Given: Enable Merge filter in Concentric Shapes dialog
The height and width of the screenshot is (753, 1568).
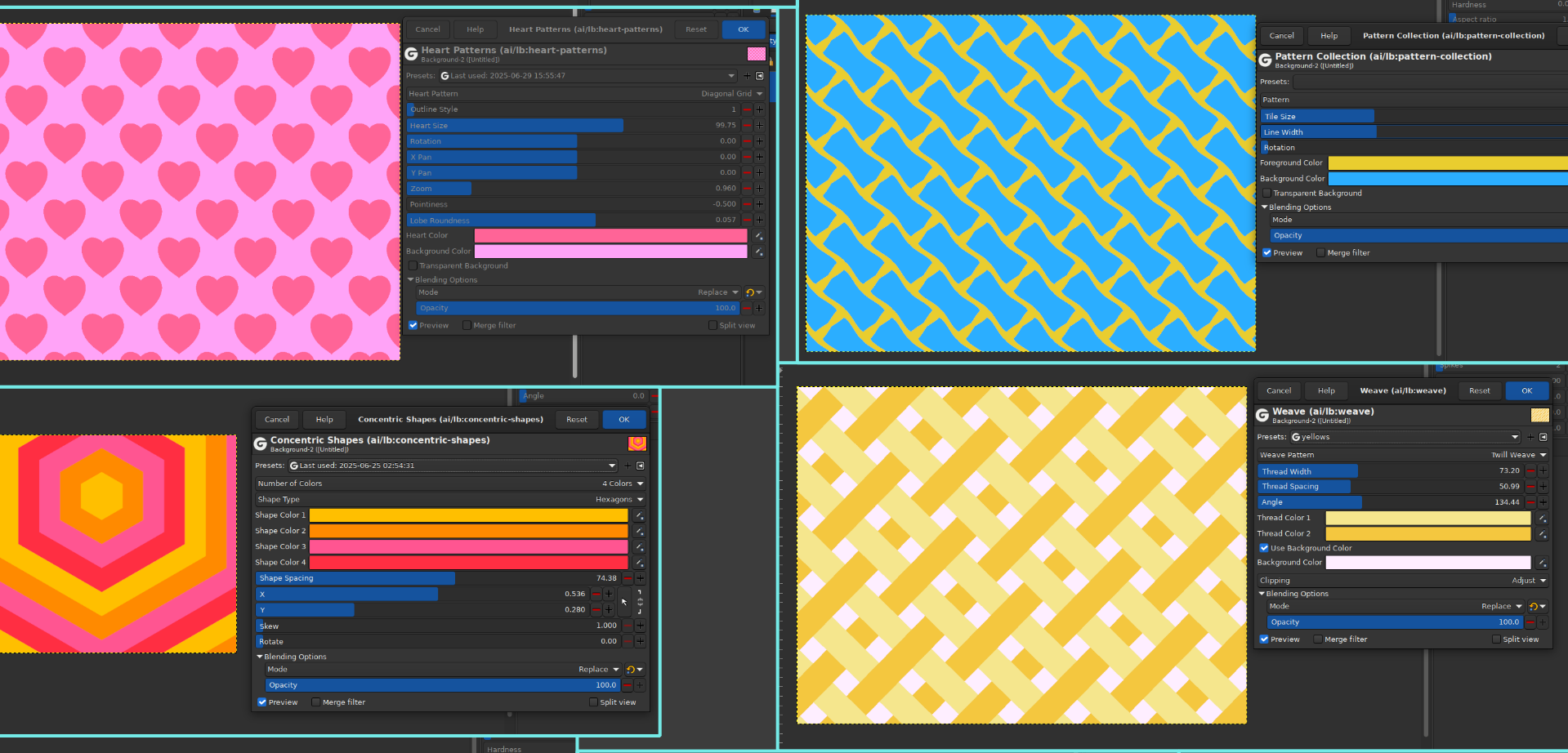Looking at the screenshot, I should tap(316, 702).
